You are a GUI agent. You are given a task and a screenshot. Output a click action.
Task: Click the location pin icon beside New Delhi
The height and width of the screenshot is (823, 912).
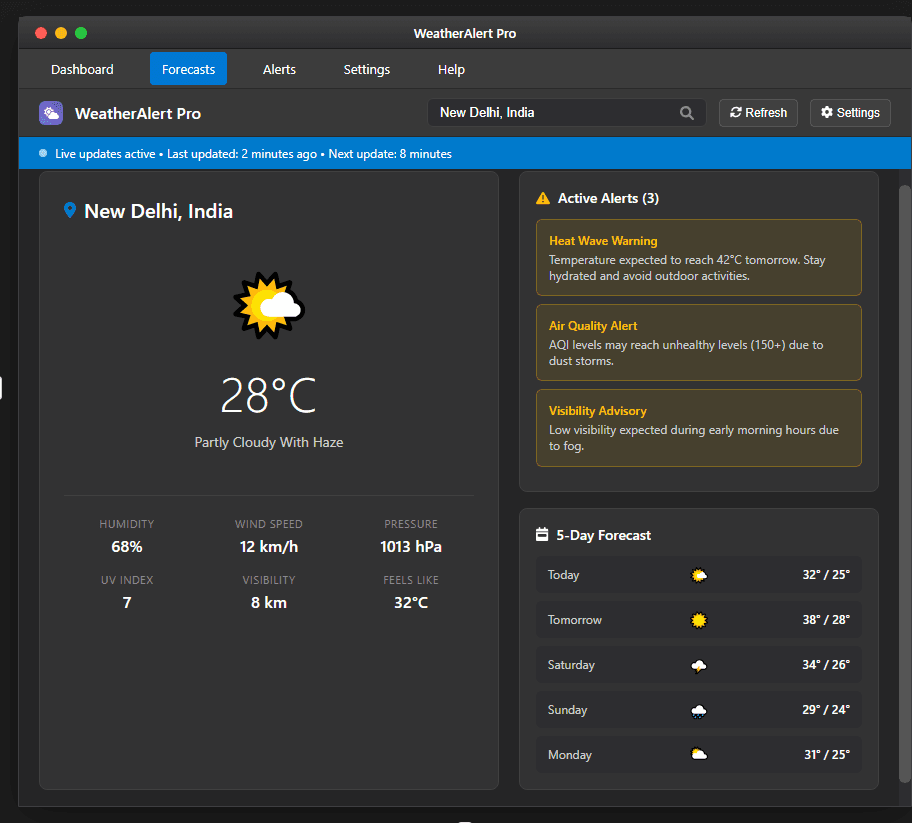click(69, 211)
